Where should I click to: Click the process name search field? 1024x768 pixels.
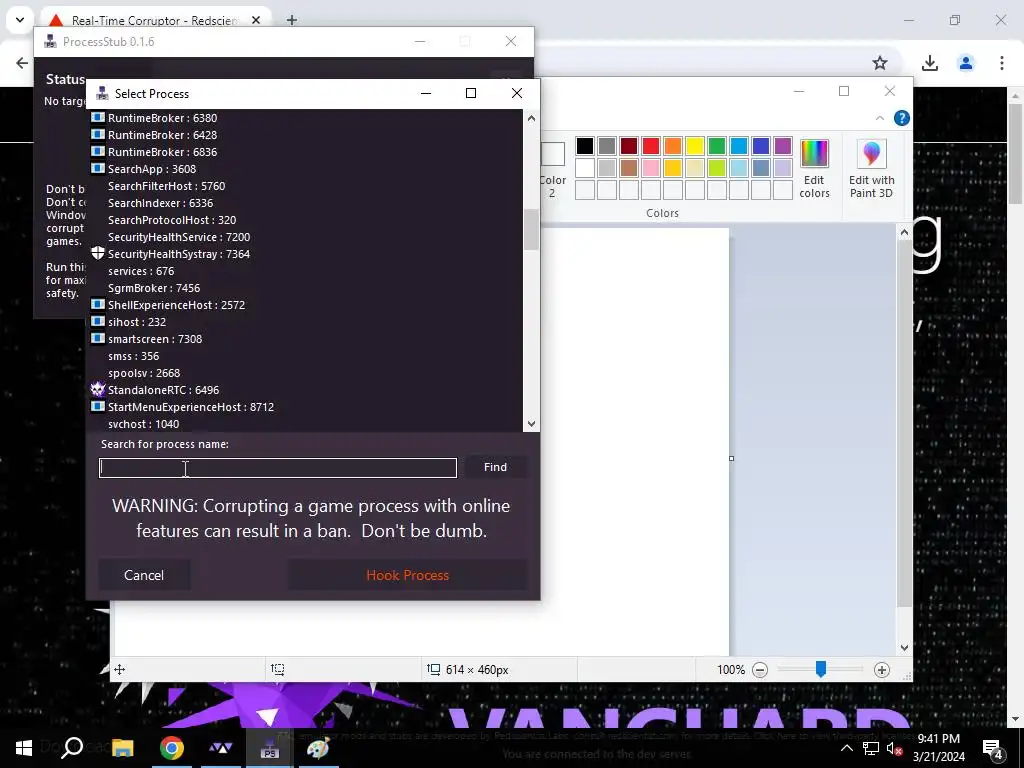[x=278, y=468]
